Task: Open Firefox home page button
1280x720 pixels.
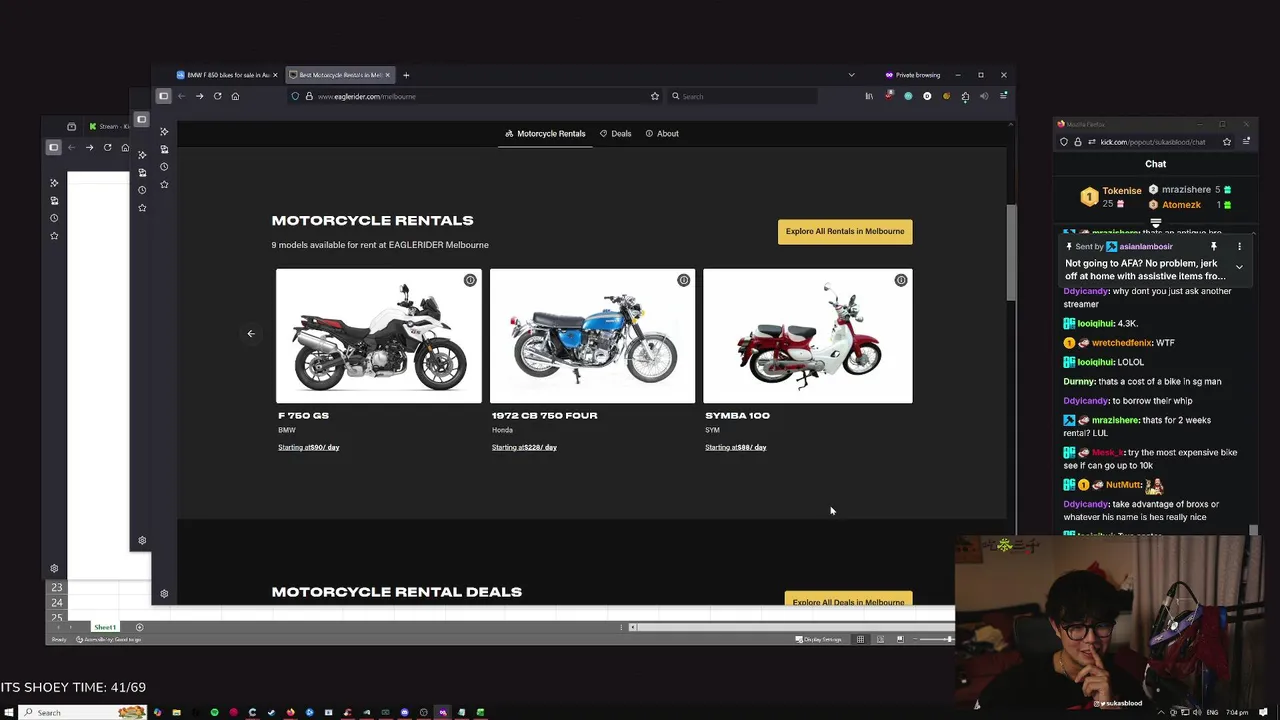Action: pyautogui.click(x=235, y=96)
